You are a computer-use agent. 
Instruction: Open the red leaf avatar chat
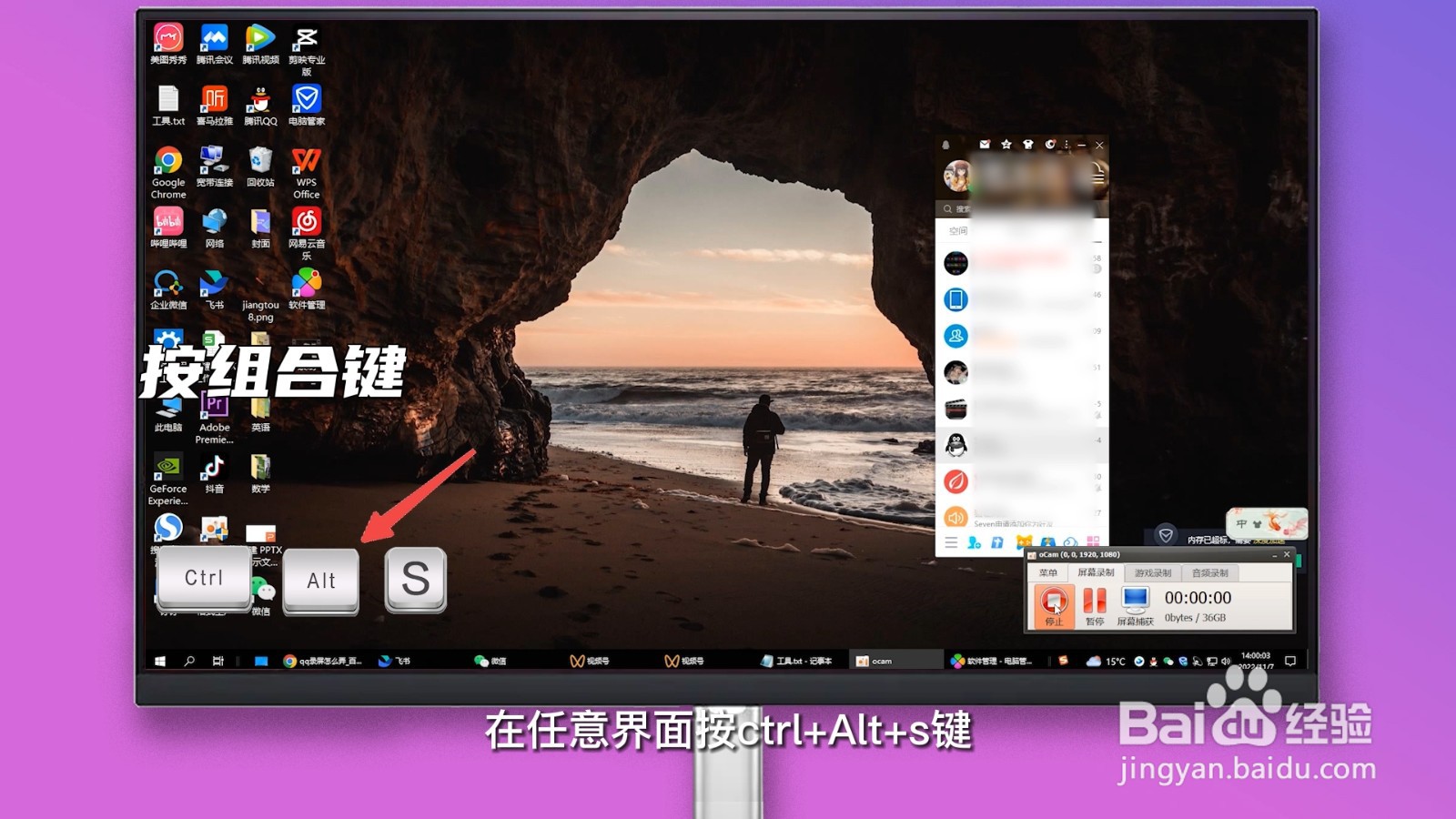point(955,481)
